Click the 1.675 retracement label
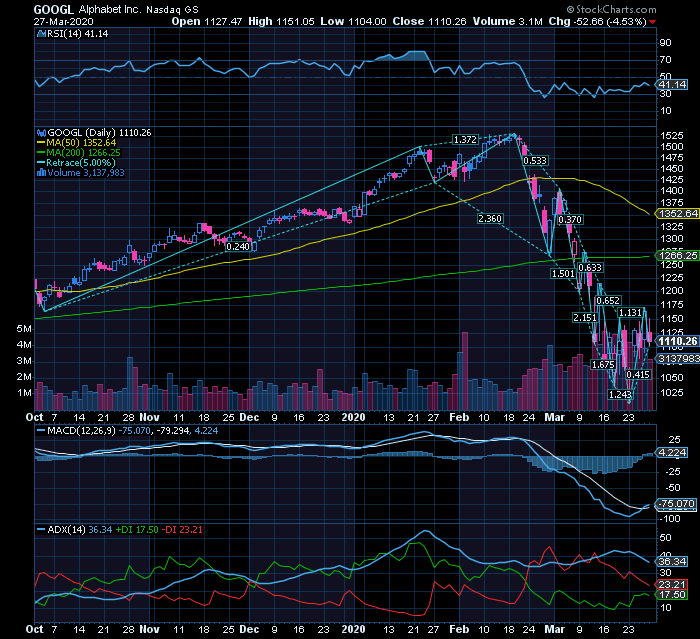700x639 pixels. [x=603, y=365]
